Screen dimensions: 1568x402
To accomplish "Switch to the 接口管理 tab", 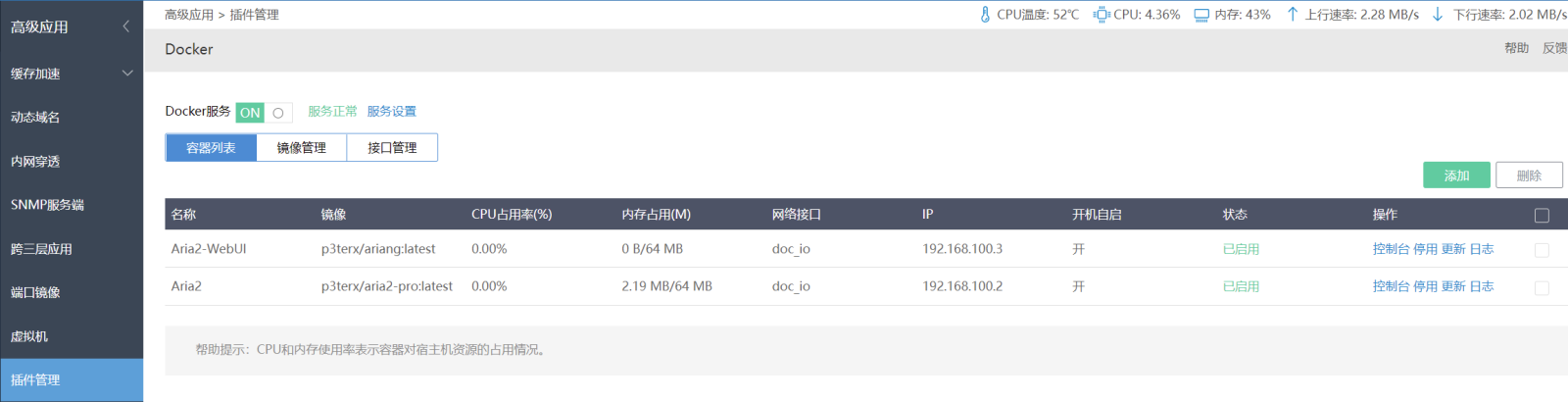I will coord(392,148).
